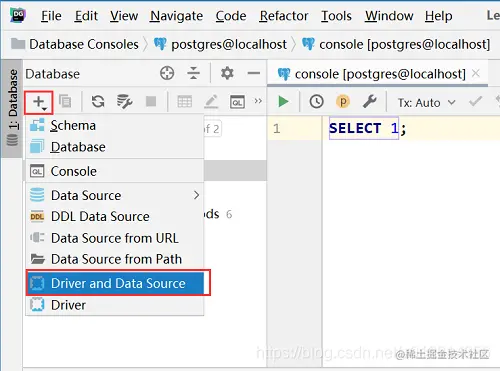Viewport: 500px width, 371px height.
Task: Click the plus New button in Database panel
Action: coord(39,102)
